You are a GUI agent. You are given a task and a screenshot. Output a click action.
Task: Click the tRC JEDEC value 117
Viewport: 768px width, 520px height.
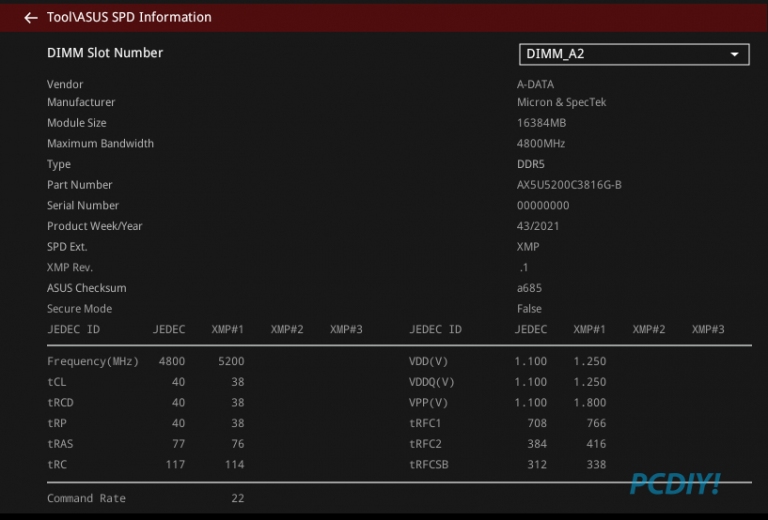(x=175, y=464)
